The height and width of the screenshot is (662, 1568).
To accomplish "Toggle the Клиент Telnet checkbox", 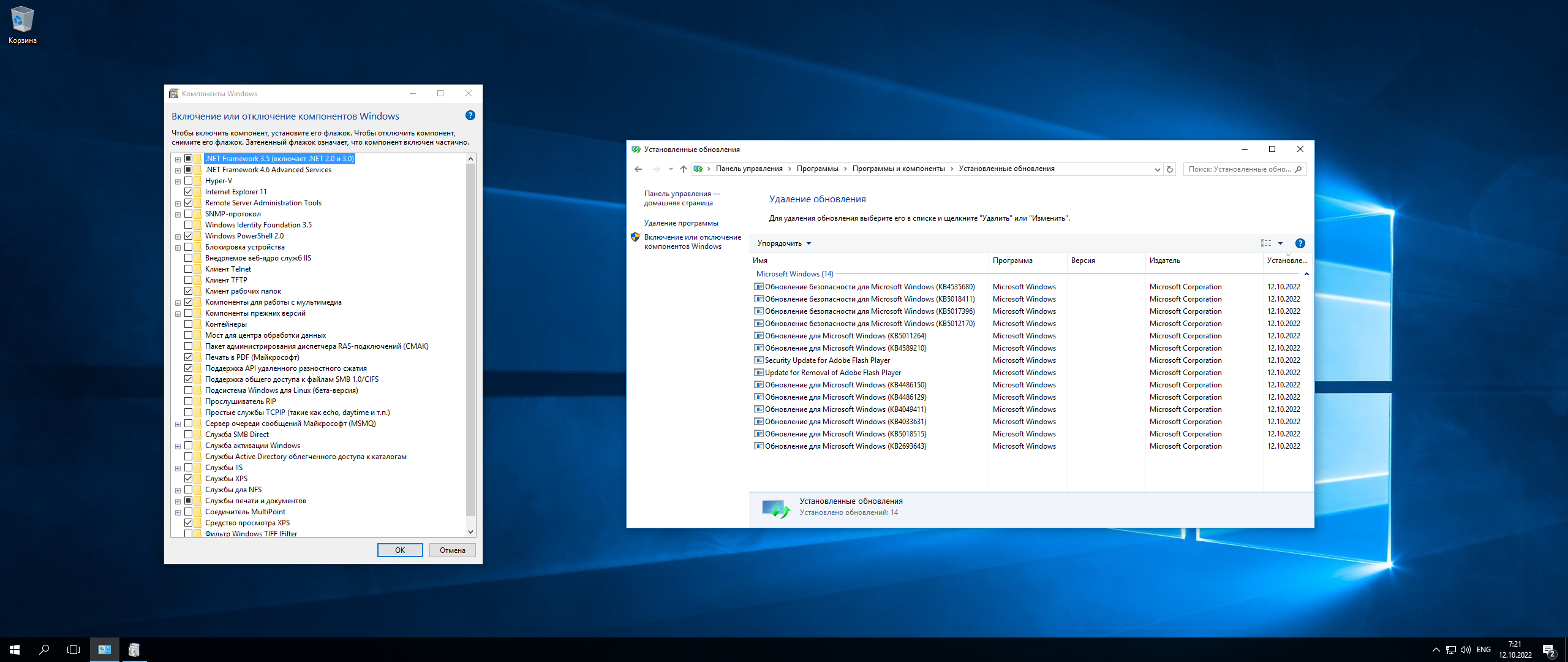I will (x=189, y=269).
